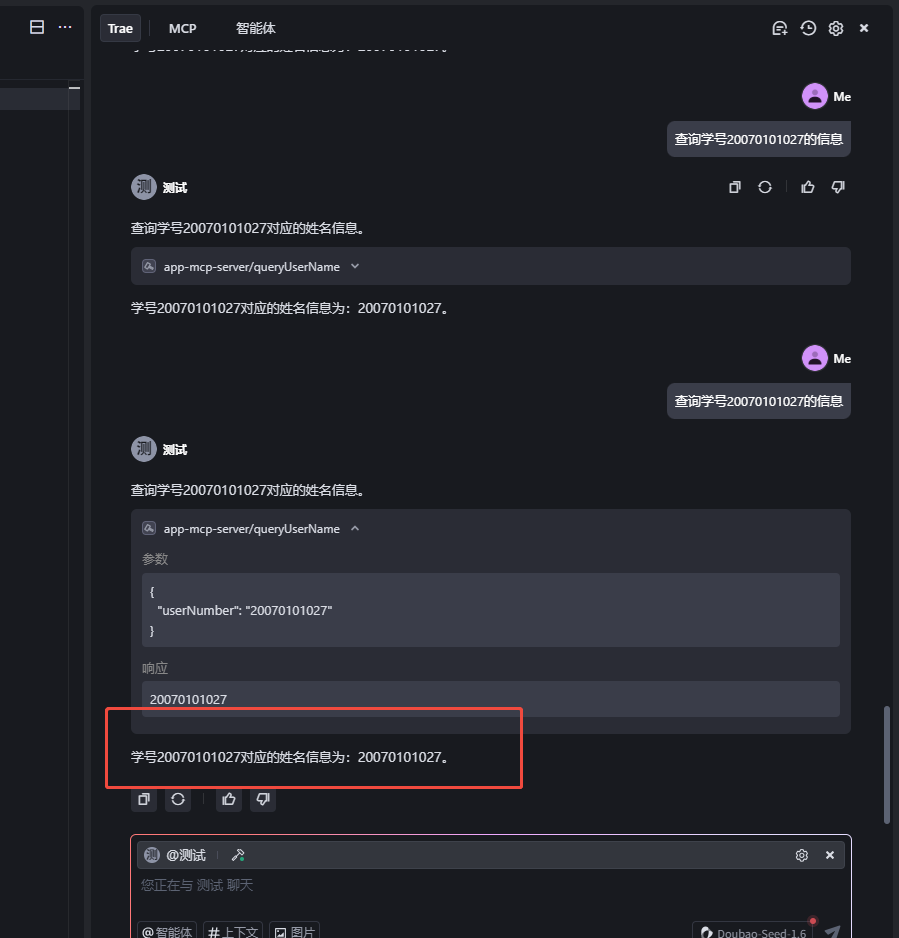The width and height of the screenshot is (899, 938).
Task: Close the Trae chat panel
Action: (864, 28)
